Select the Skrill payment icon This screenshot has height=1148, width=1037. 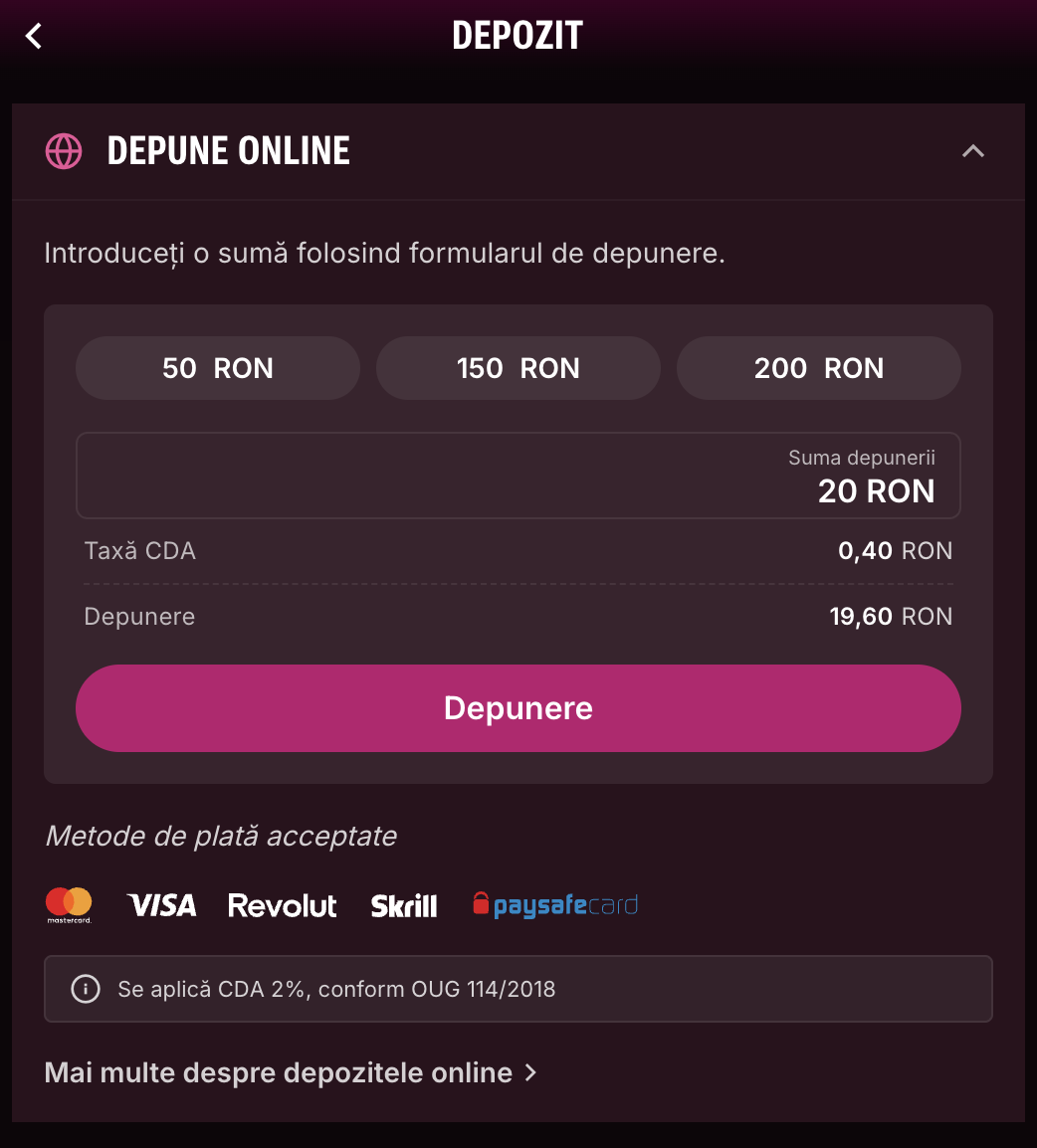tap(404, 905)
